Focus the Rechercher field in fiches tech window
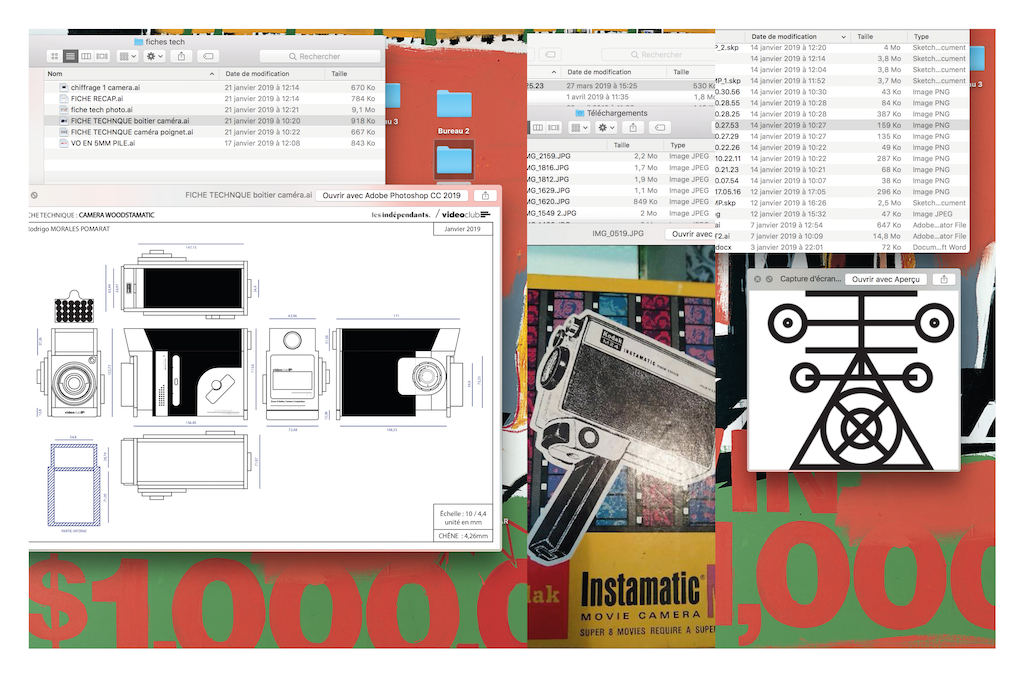The width and height of the screenshot is (1024, 676). 319,56
